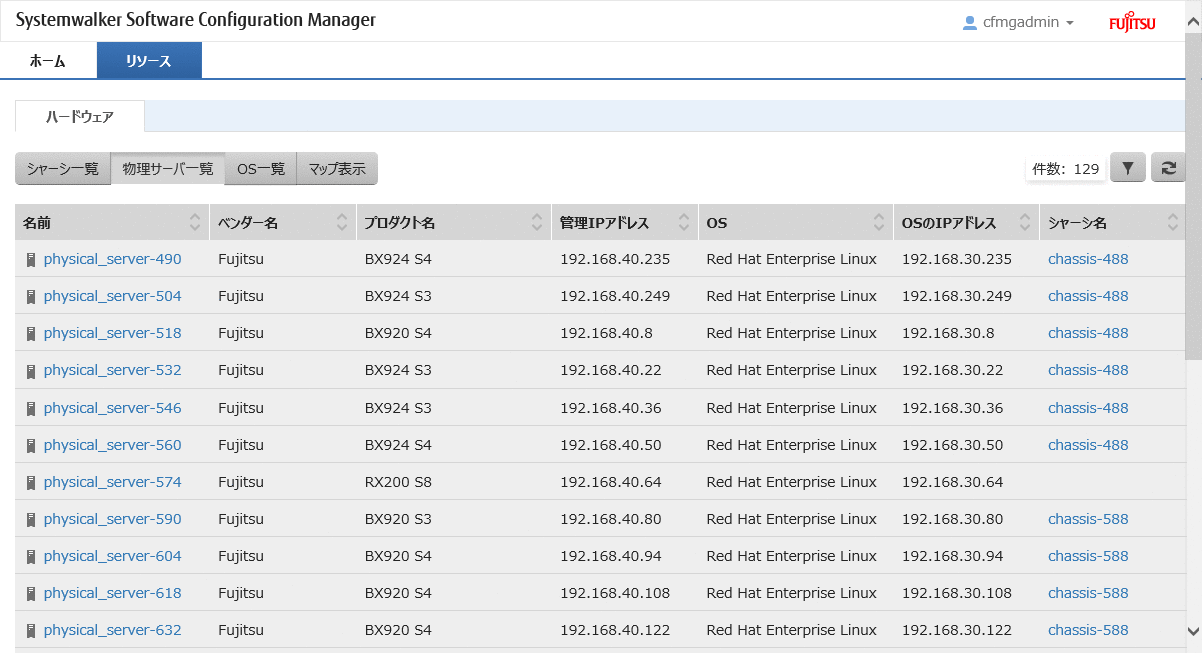Click Red Hat Enterprise Linux in physical_server-518 row

pyautogui.click(x=791, y=333)
